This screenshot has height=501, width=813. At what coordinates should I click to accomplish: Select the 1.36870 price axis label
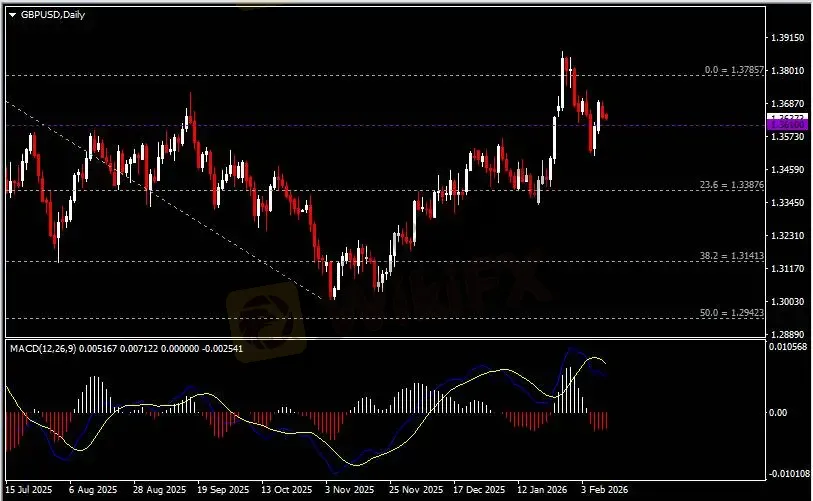pos(788,104)
